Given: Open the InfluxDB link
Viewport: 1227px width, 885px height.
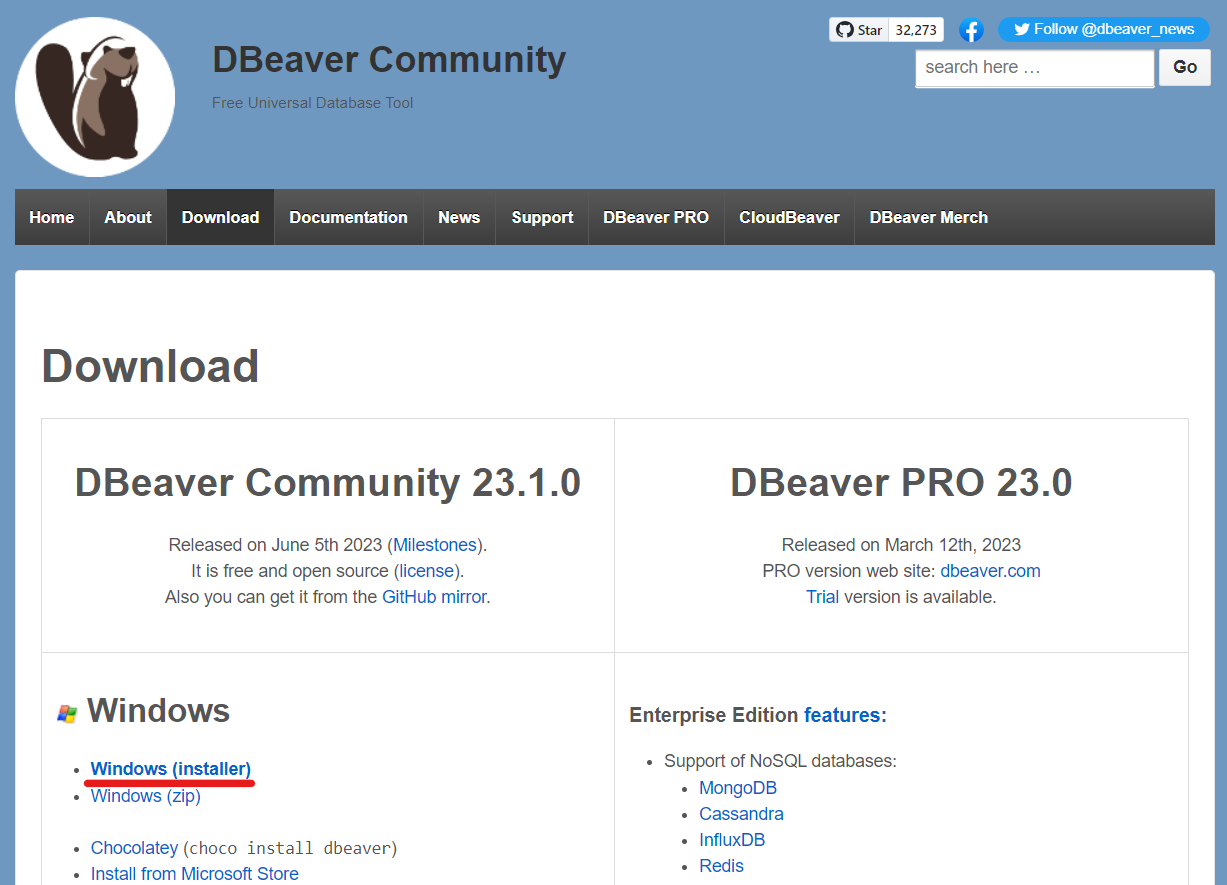Looking at the screenshot, I should coord(732,840).
